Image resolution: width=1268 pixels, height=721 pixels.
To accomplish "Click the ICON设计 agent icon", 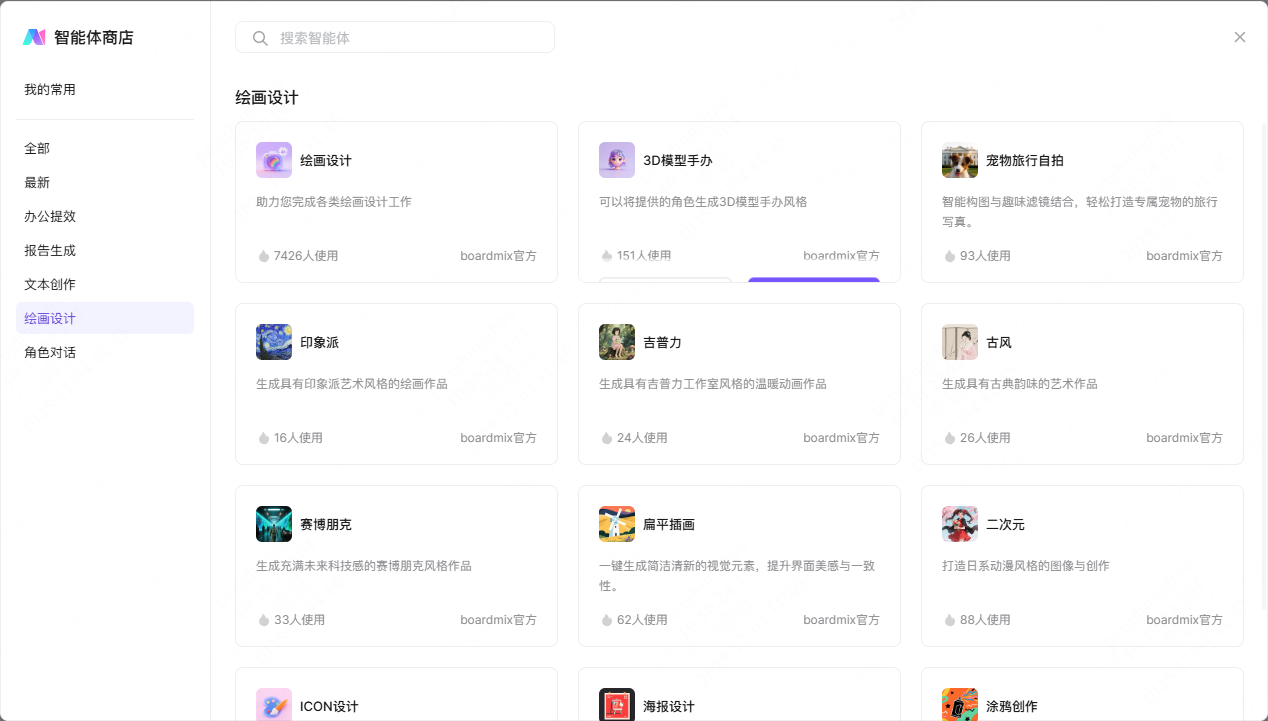I will (274, 704).
